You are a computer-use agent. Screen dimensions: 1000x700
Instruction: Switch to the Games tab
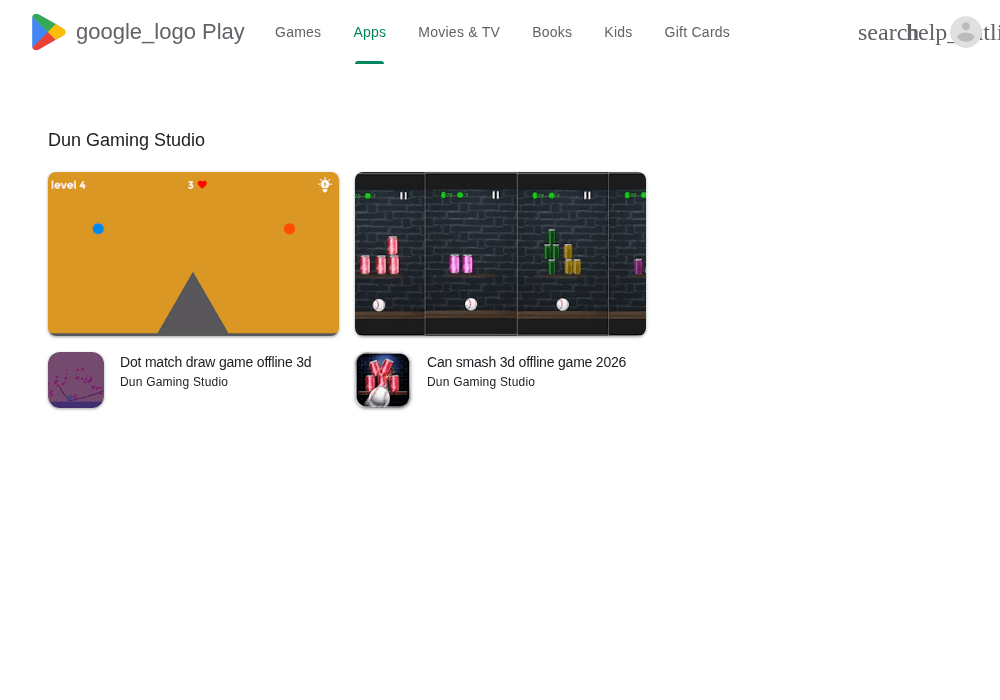[298, 32]
